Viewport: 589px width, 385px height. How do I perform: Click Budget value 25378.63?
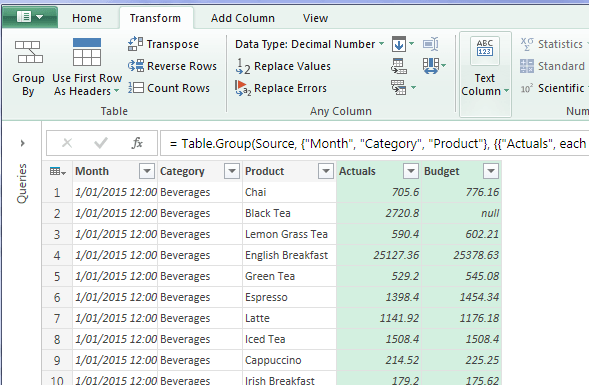(x=462, y=255)
